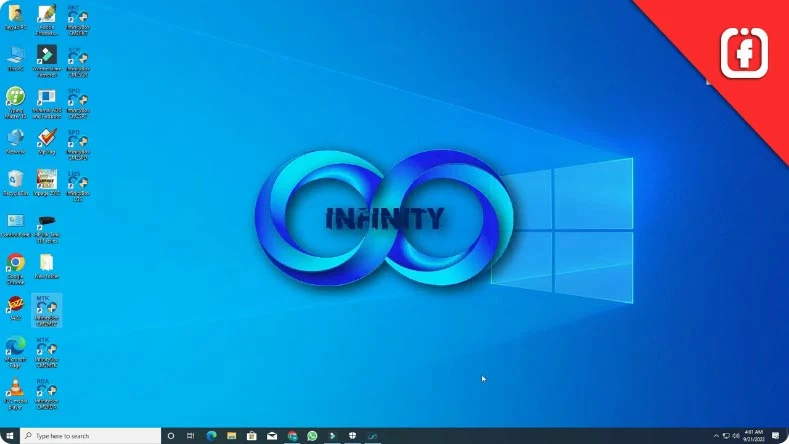Open Microsoft Store from taskbar
The width and height of the screenshot is (789, 444).
point(252,436)
